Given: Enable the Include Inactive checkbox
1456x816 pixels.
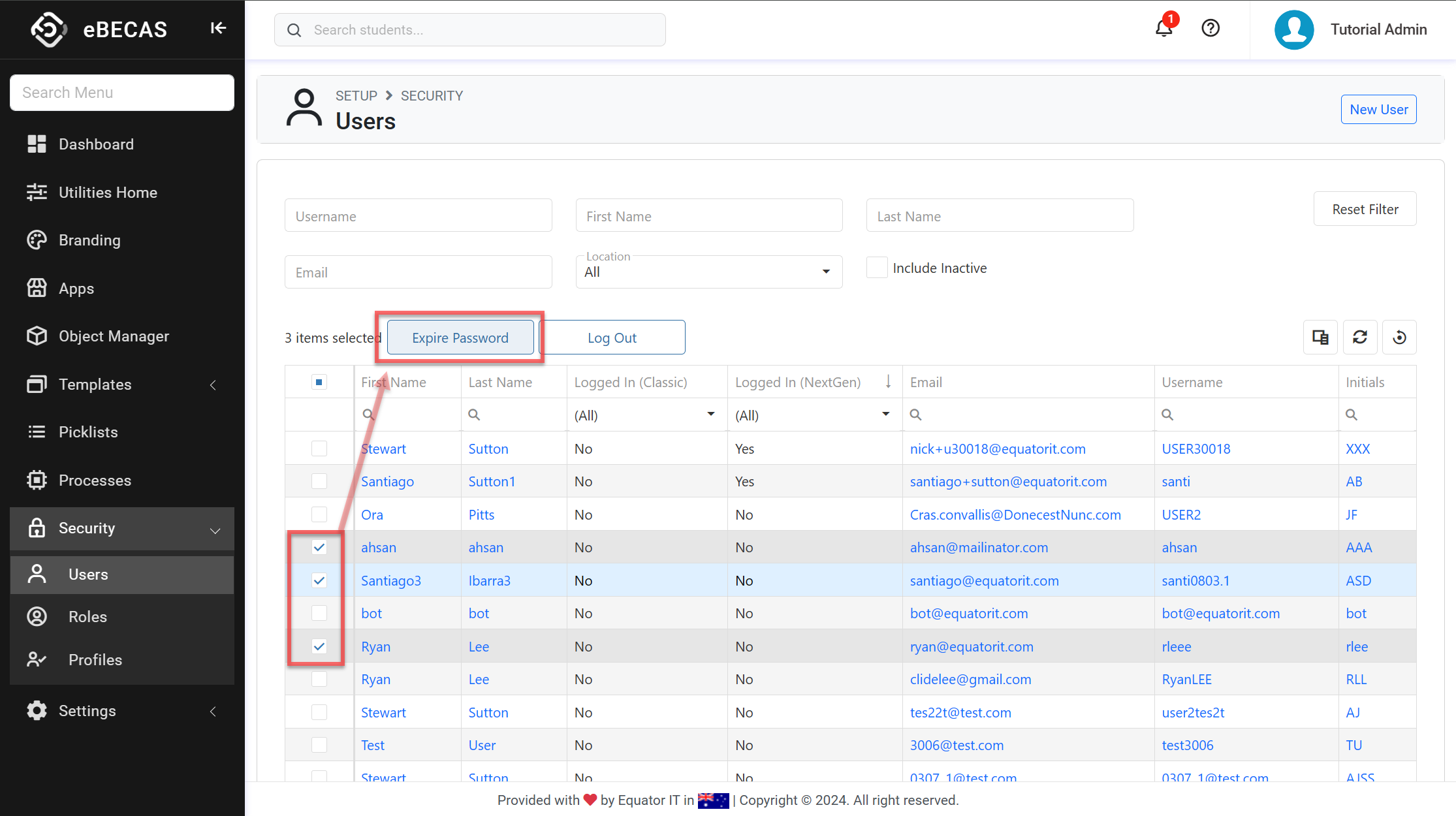Looking at the screenshot, I should pos(877,268).
